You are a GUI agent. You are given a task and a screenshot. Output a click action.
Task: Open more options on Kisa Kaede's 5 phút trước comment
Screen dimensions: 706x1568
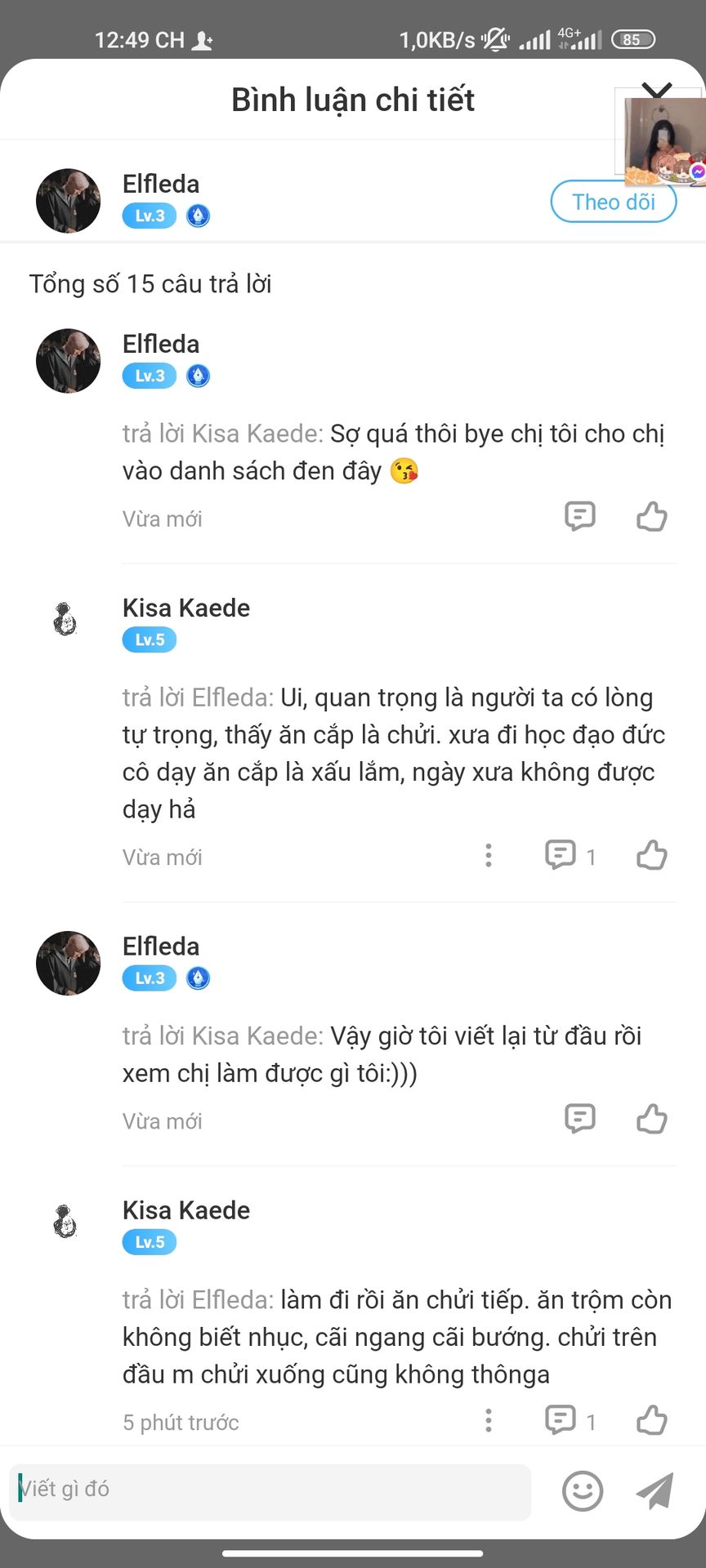tap(489, 1420)
